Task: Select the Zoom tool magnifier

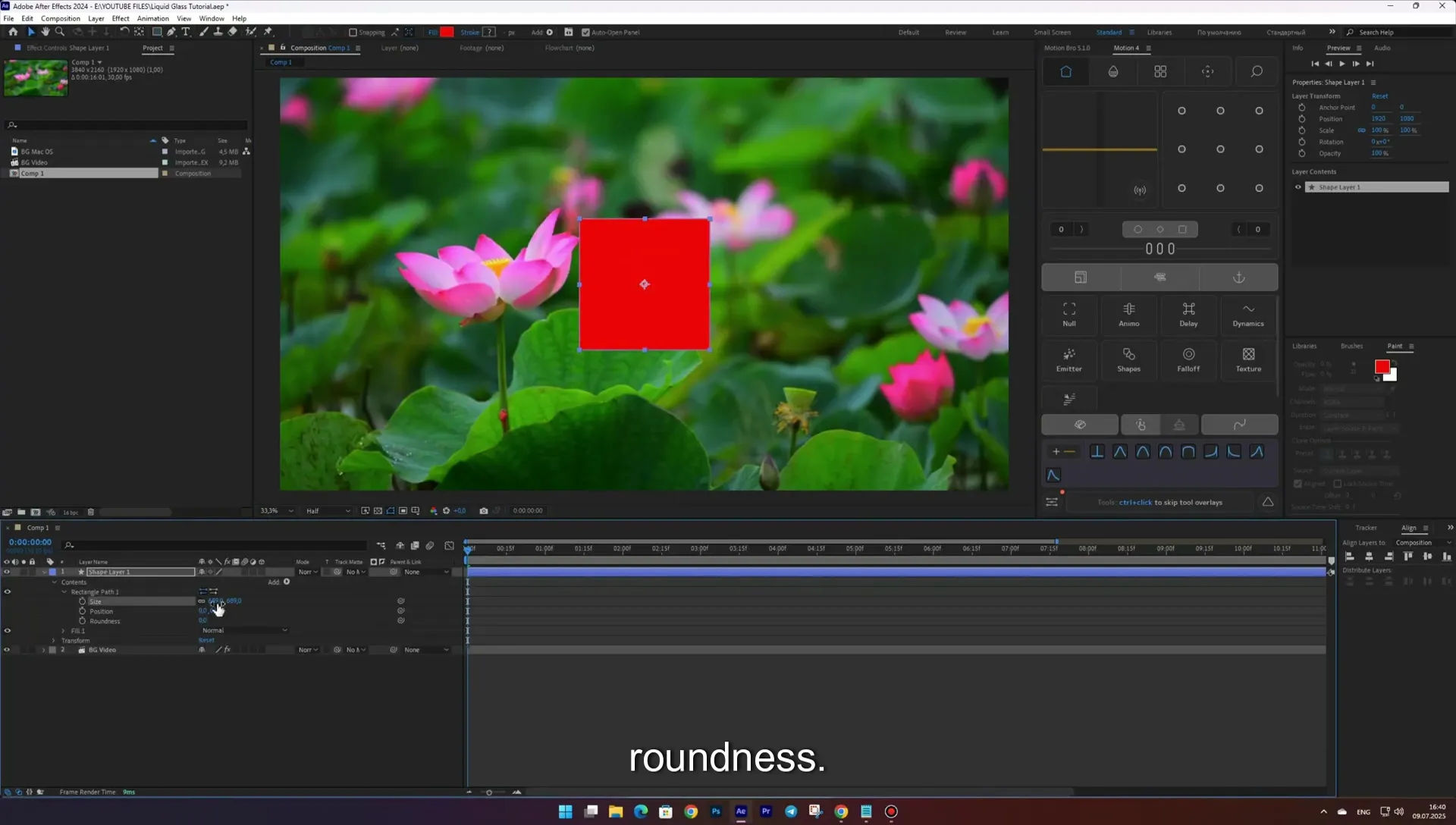Action: coord(60,32)
